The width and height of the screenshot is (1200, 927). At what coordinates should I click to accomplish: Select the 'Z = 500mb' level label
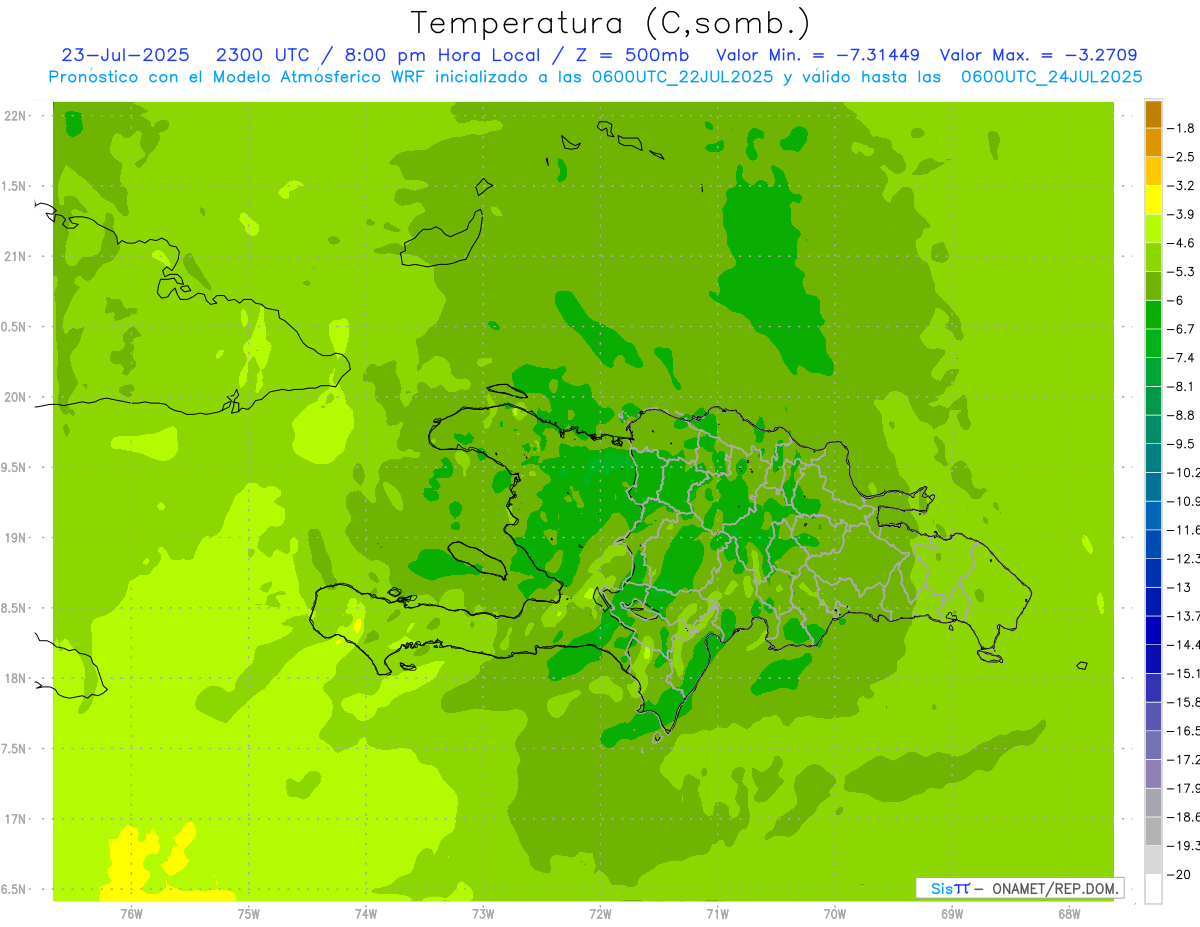point(634,55)
